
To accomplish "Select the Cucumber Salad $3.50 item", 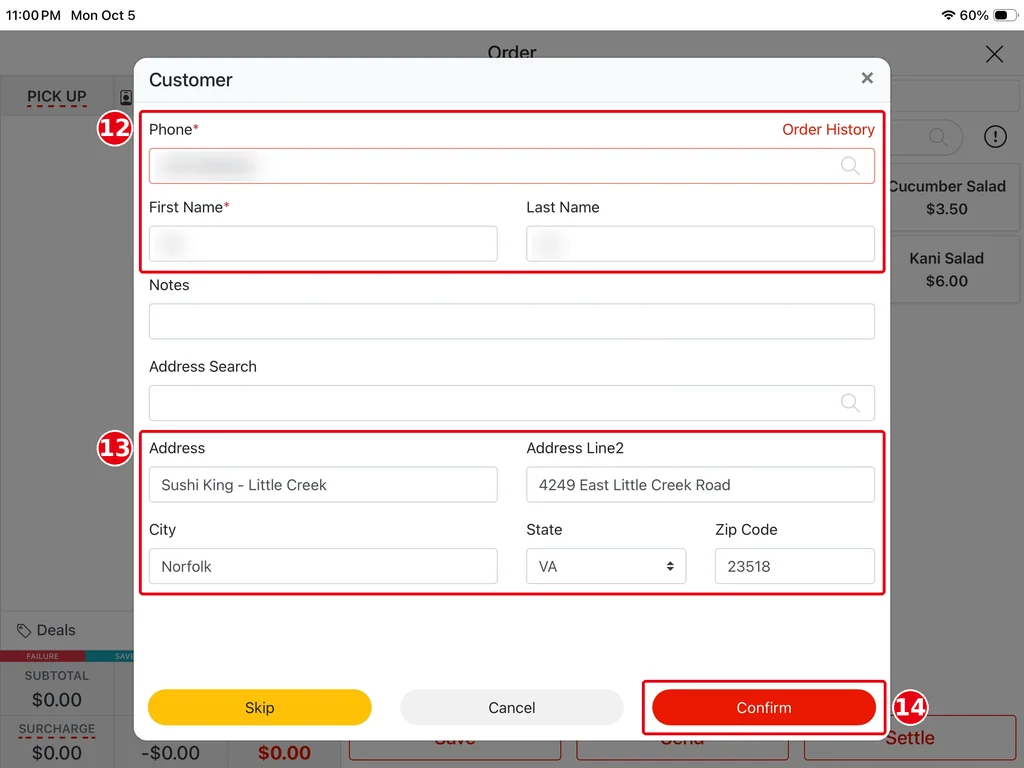I will (x=953, y=197).
